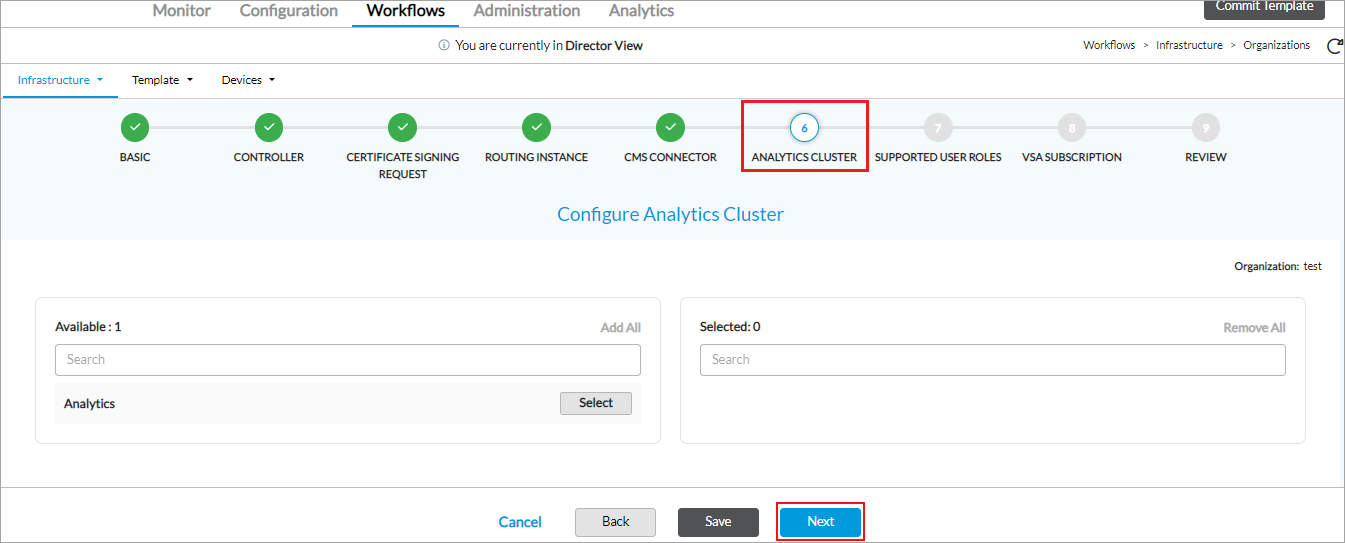Click step 6 Analytics Cluster circle

coord(804,128)
